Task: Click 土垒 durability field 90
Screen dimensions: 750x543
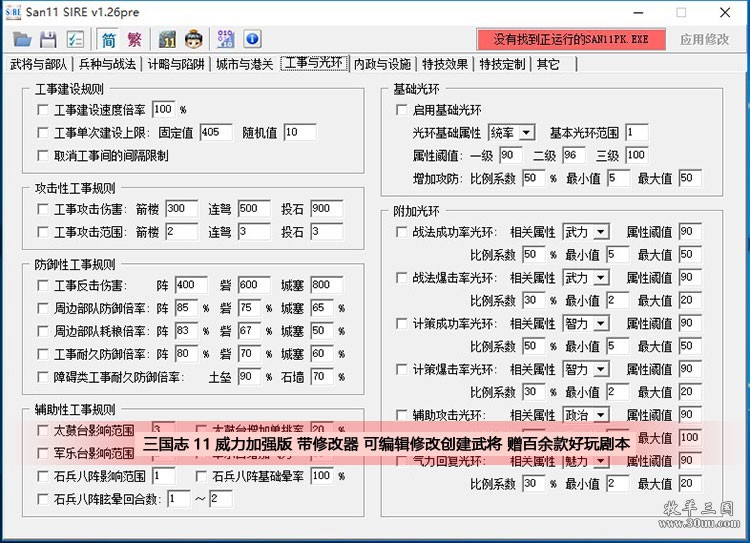Action: pos(250,377)
